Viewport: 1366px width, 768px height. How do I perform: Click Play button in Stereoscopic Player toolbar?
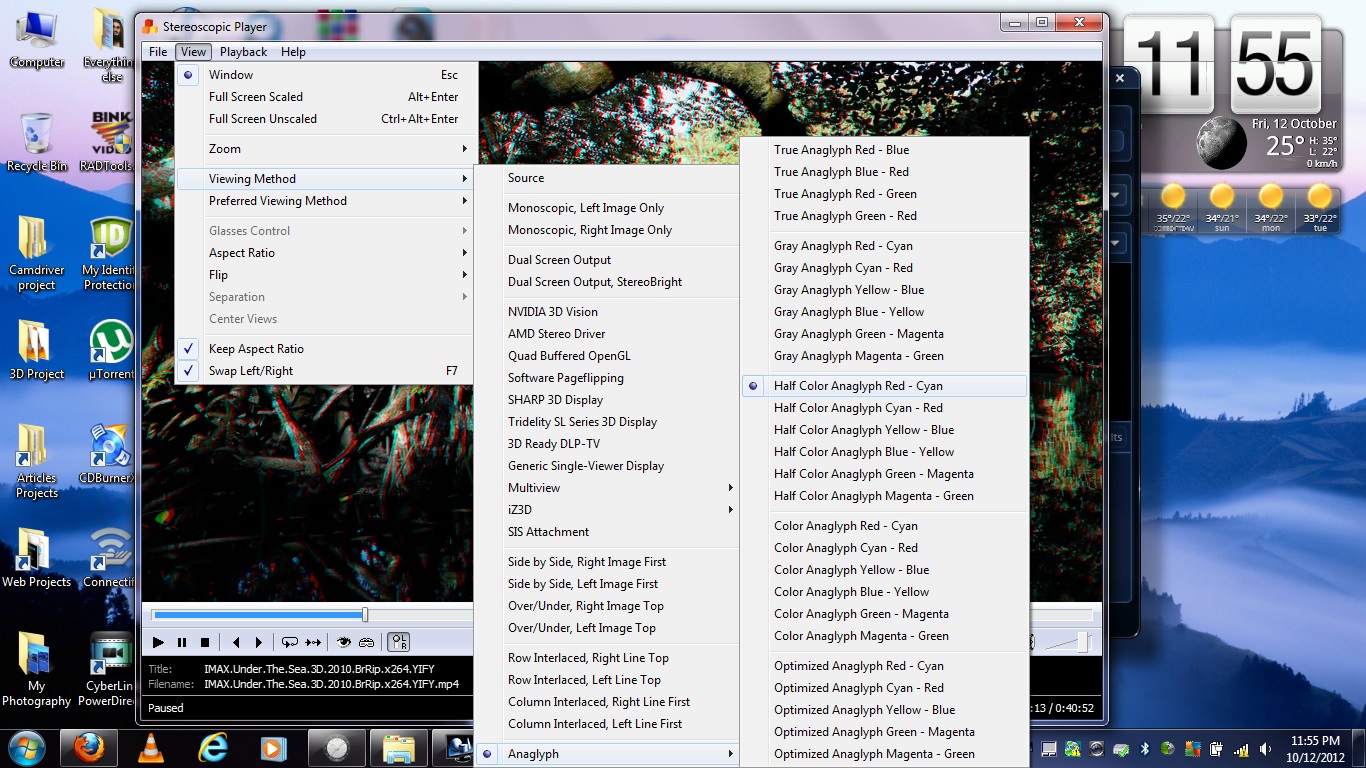(x=158, y=642)
